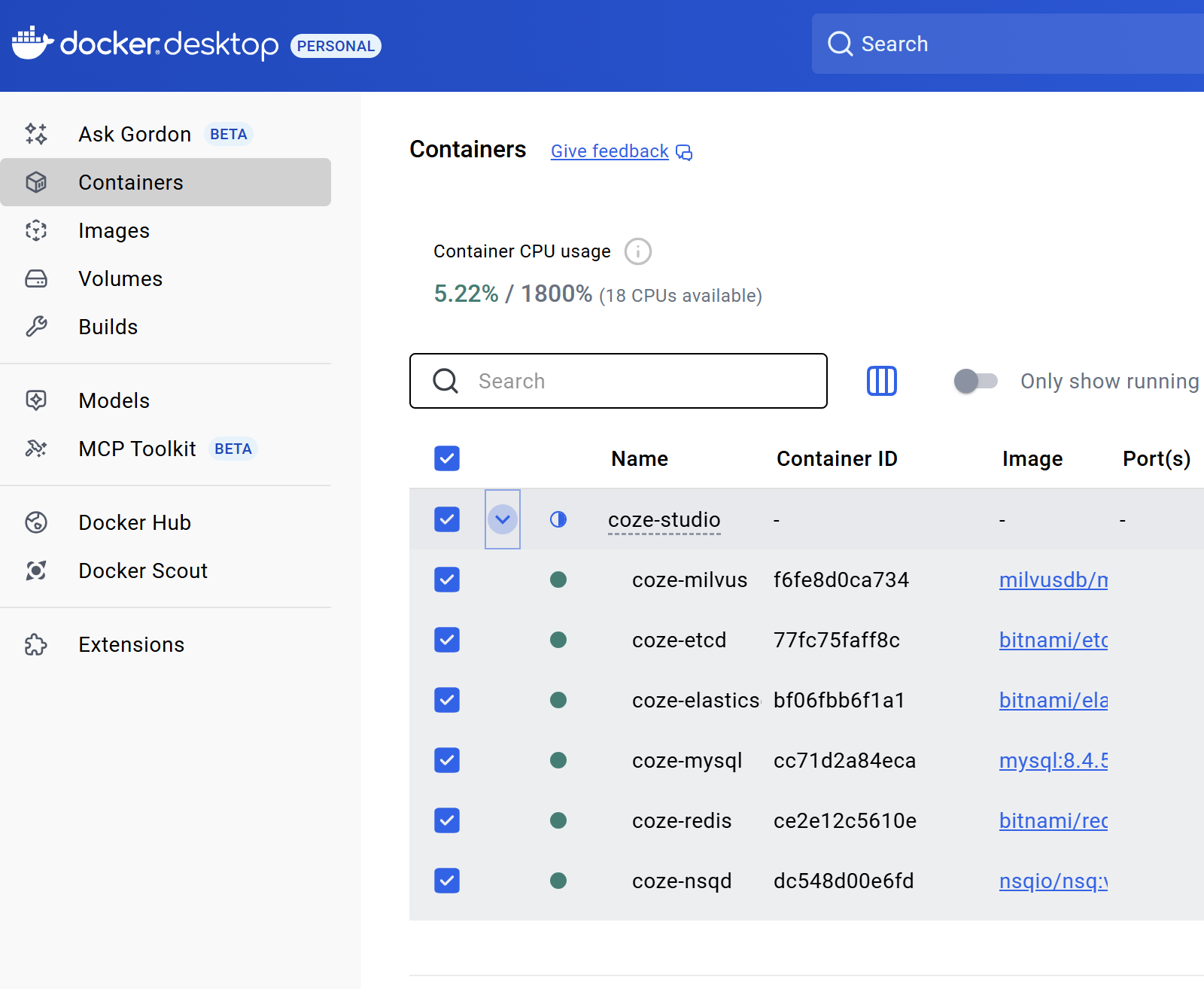1204x989 pixels.
Task: Uncheck the coze-milvus checkbox
Action: pyautogui.click(x=447, y=580)
